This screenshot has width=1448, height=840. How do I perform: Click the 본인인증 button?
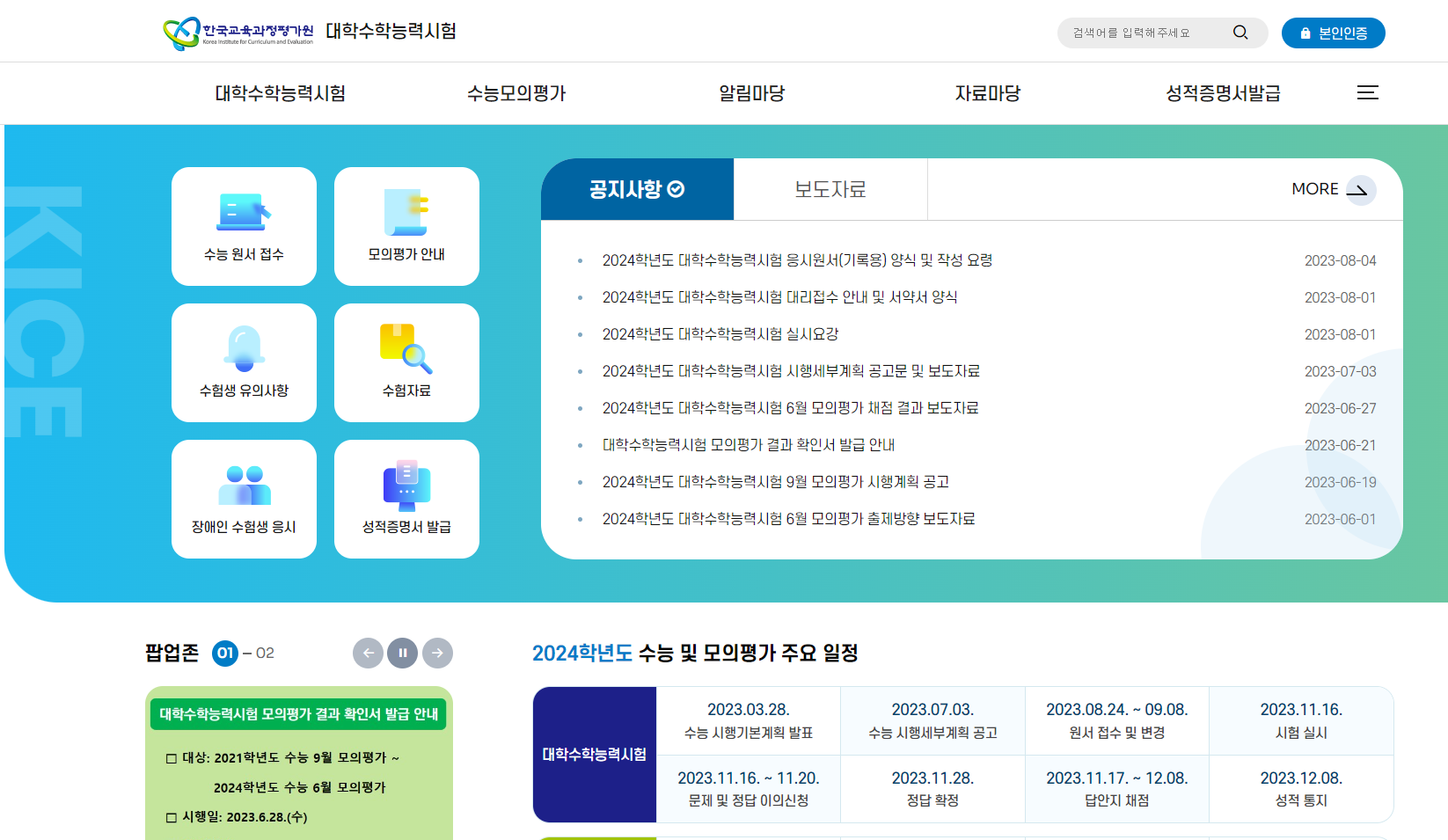(x=1333, y=33)
